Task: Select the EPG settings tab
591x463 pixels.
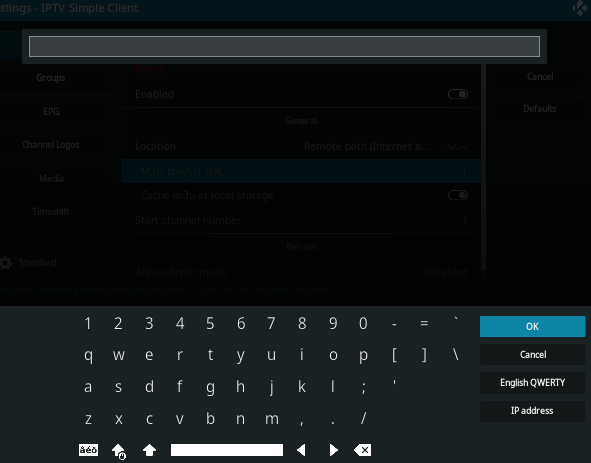Action: tap(51, 112)
